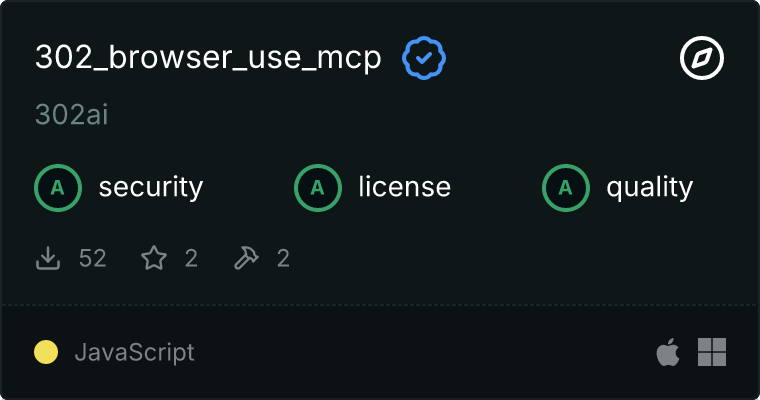Click the download count 52

(93, 258)
